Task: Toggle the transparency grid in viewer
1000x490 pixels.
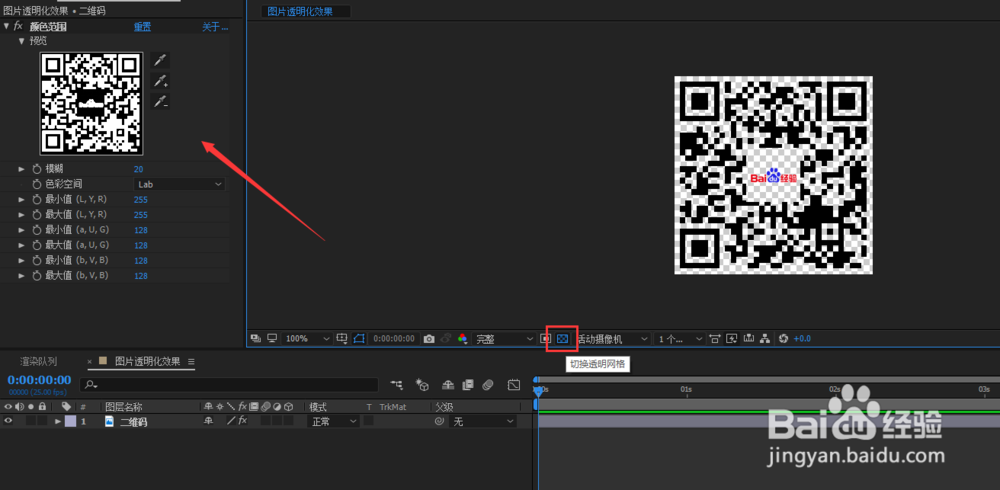Action: pyautogui.click(x=562, y=338)
